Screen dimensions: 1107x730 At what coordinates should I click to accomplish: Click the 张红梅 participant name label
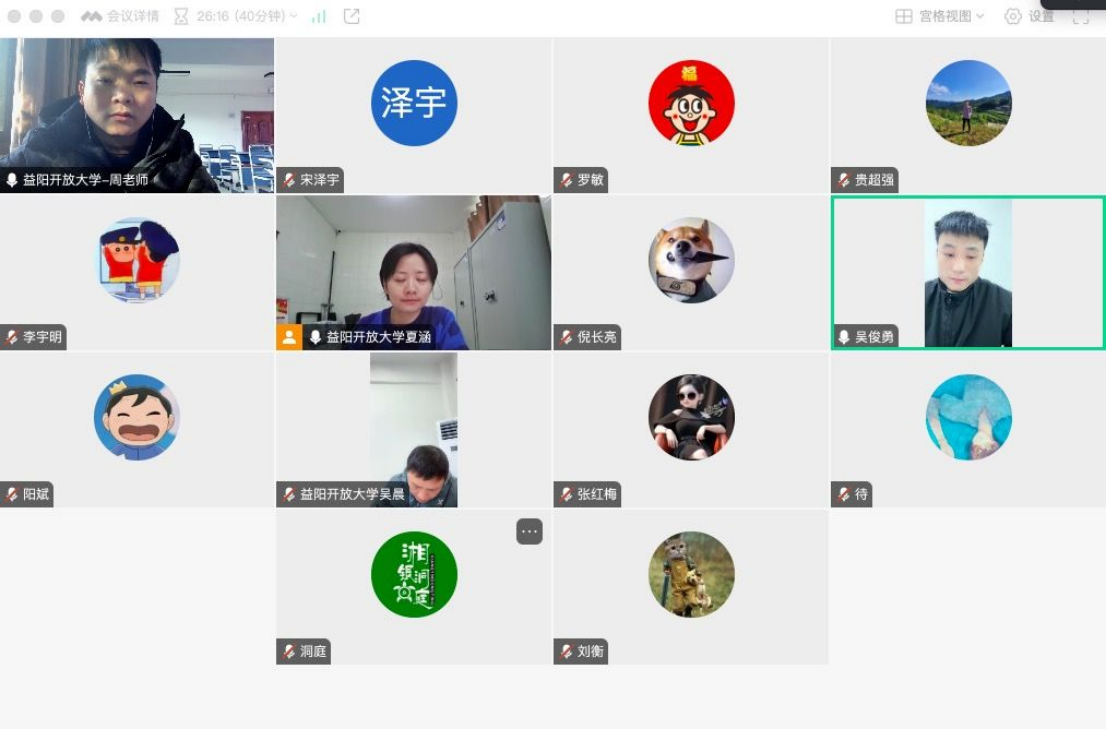[597, 494]
